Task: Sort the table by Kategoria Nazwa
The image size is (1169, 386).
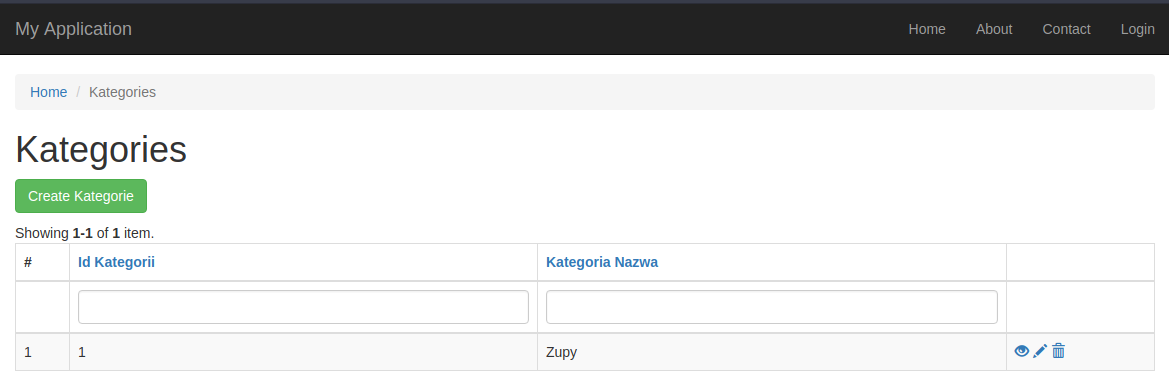Action: point(602,262)
